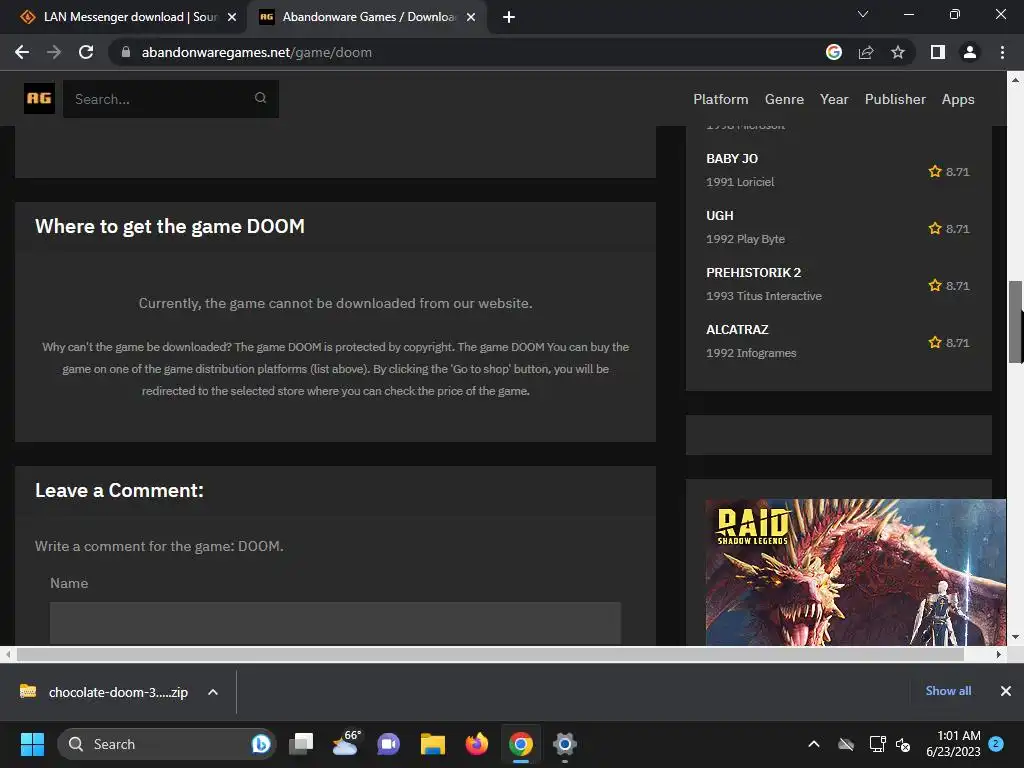This screenshot has height=768, width=1024.
Task: Open browser side panel
Action: tap(938, 52)
